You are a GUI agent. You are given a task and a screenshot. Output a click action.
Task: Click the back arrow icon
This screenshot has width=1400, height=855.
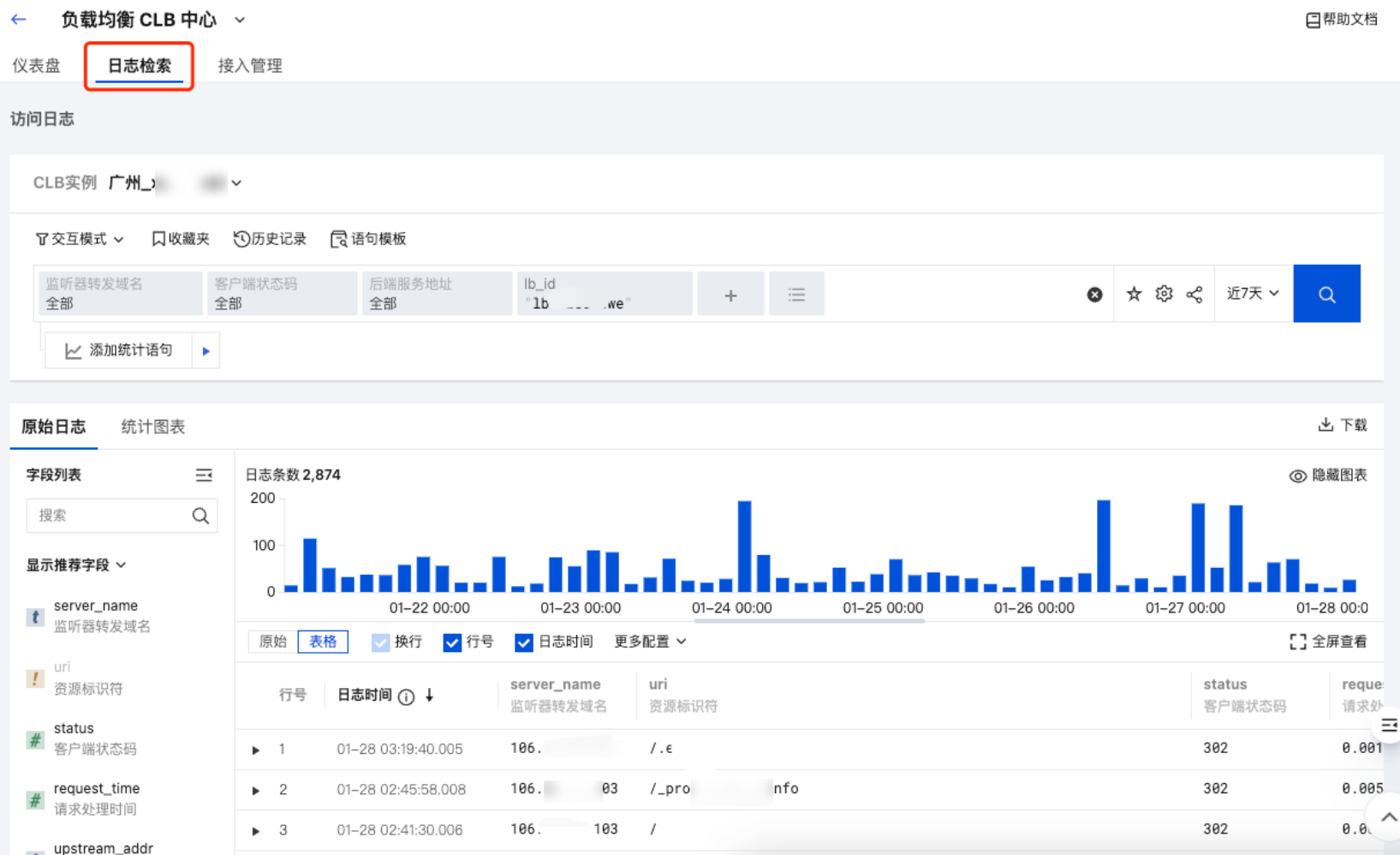(x=19, y=19)
